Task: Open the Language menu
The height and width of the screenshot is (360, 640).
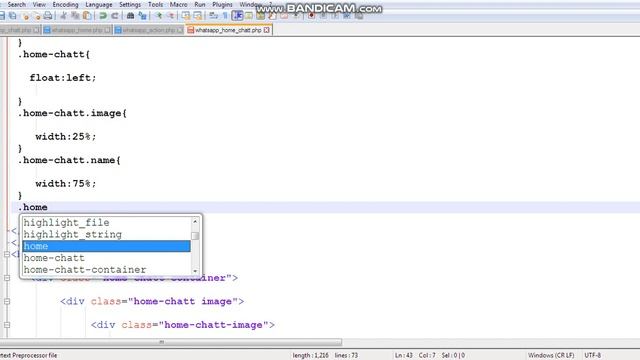Action: pos(99,4)
